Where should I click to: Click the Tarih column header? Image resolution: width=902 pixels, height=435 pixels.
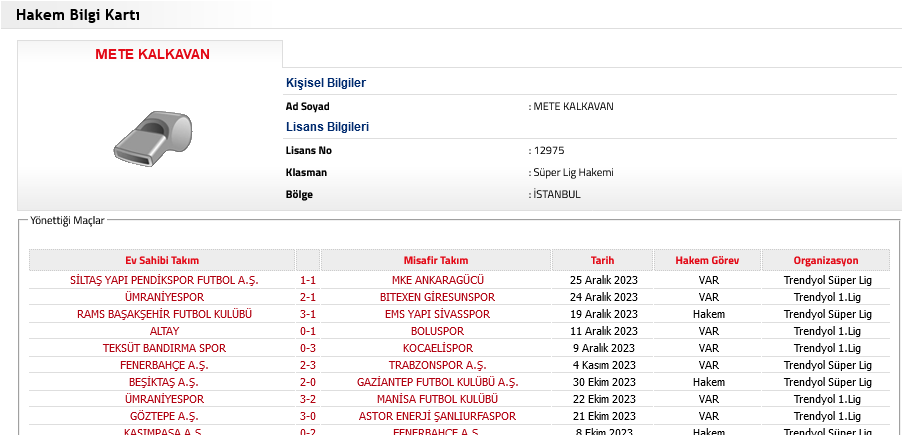pyautogui.click(x=602, y=260)
